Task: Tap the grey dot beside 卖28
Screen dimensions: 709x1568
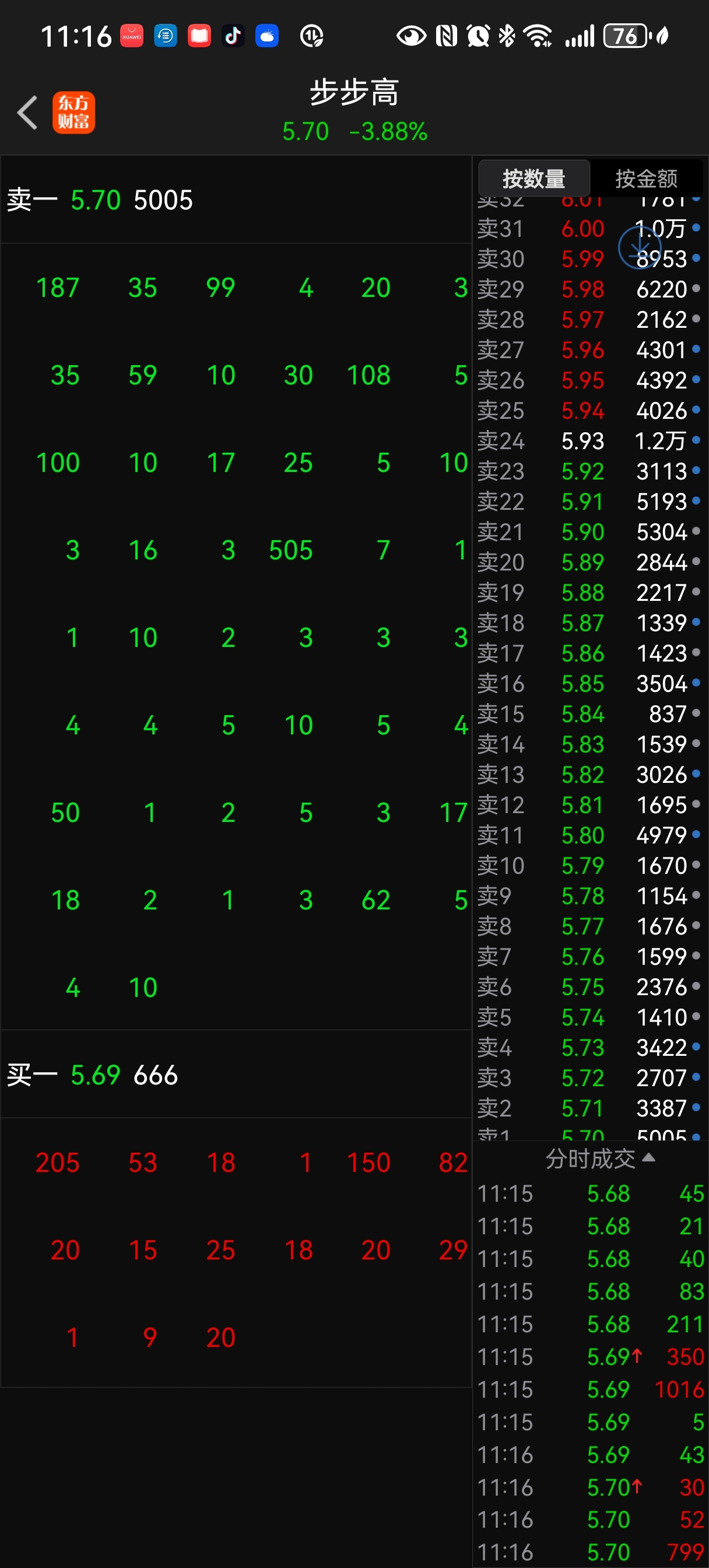Action: 696,319
